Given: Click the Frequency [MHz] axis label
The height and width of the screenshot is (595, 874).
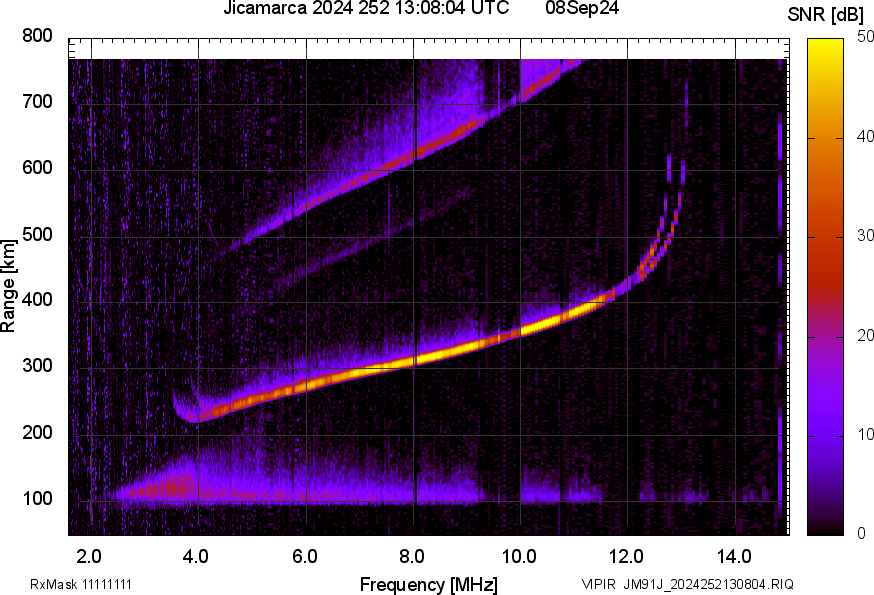Looking at the screenshot, I should point(428,583).
